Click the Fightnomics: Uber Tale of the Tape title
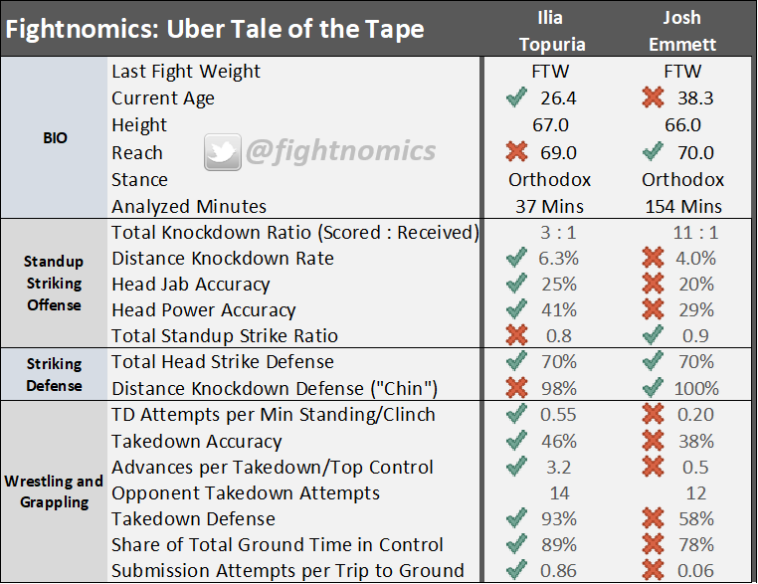Screen dimensions: 758x584 pos(215,29)
